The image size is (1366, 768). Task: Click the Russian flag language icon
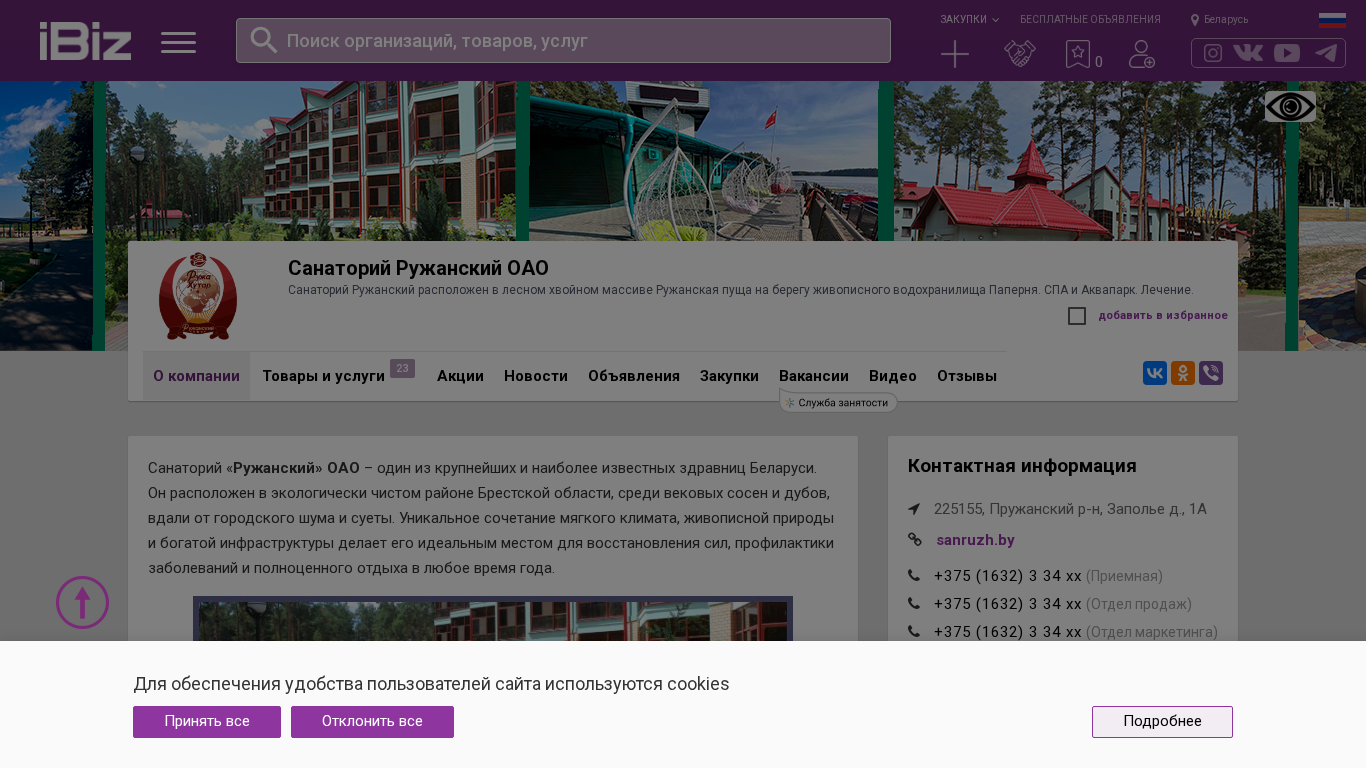point(1332,20)
